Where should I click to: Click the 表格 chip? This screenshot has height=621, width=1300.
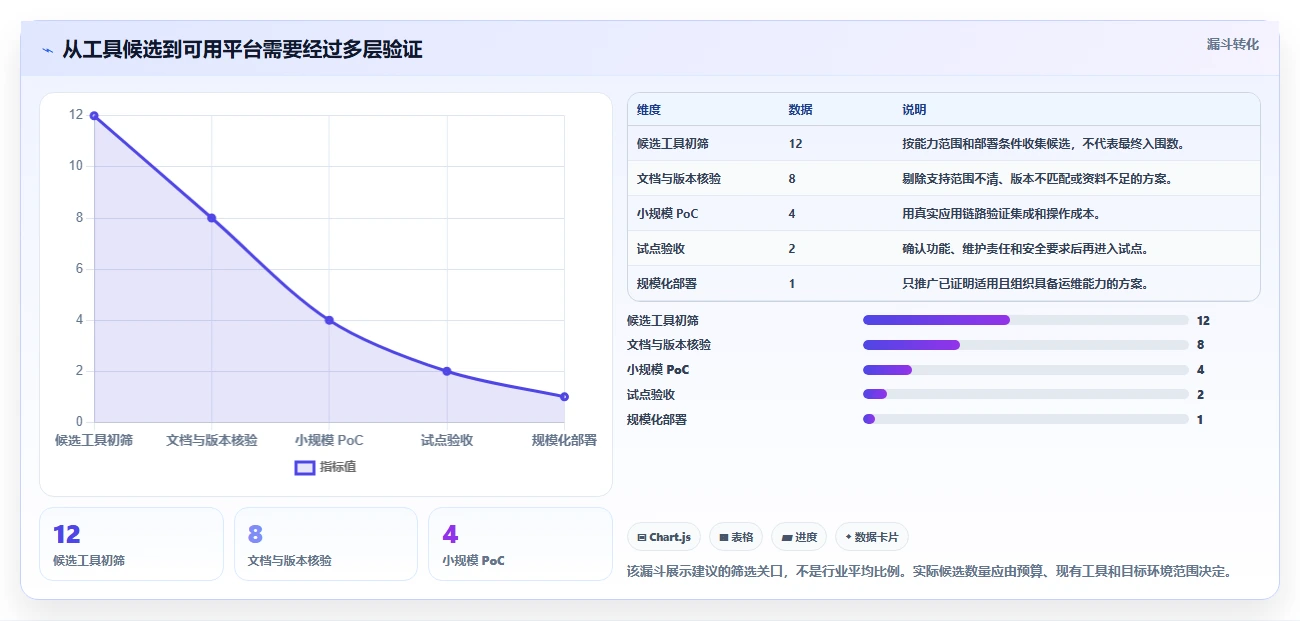click(736, 537)
